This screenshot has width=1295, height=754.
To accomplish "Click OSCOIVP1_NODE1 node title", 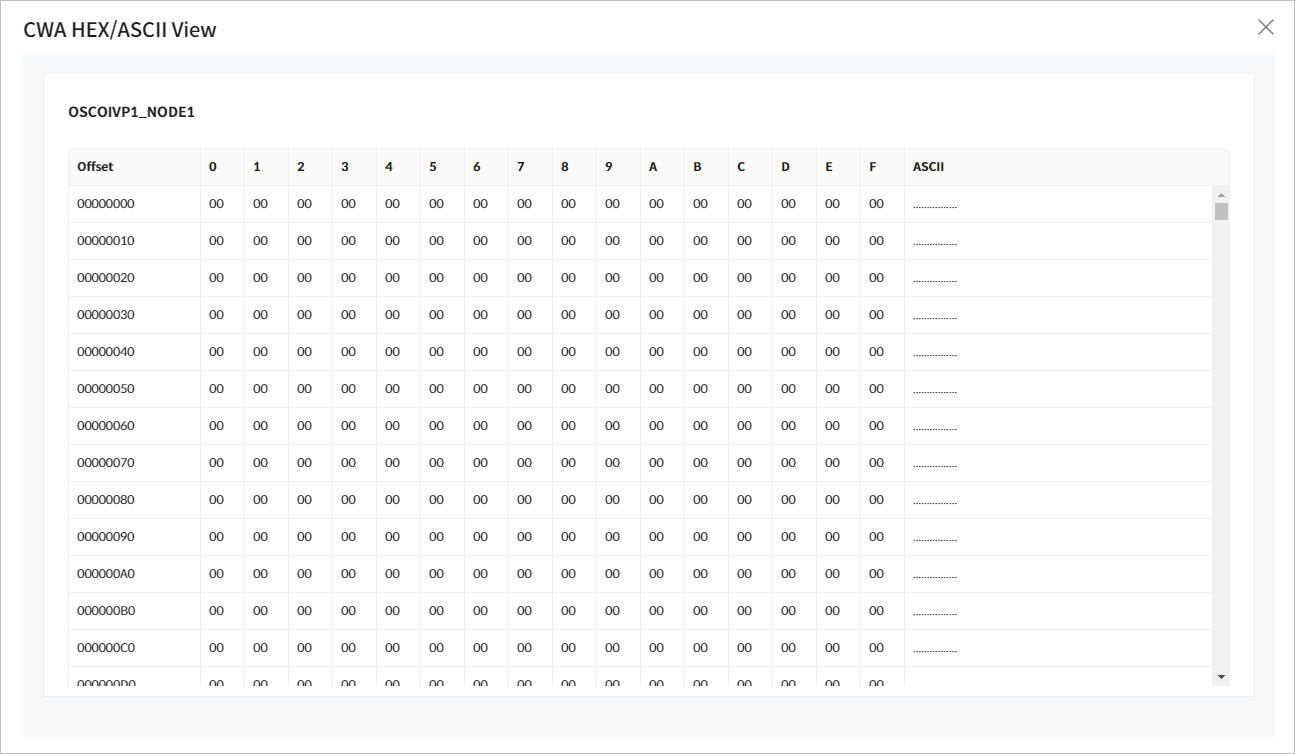I will tap(131, 112).
